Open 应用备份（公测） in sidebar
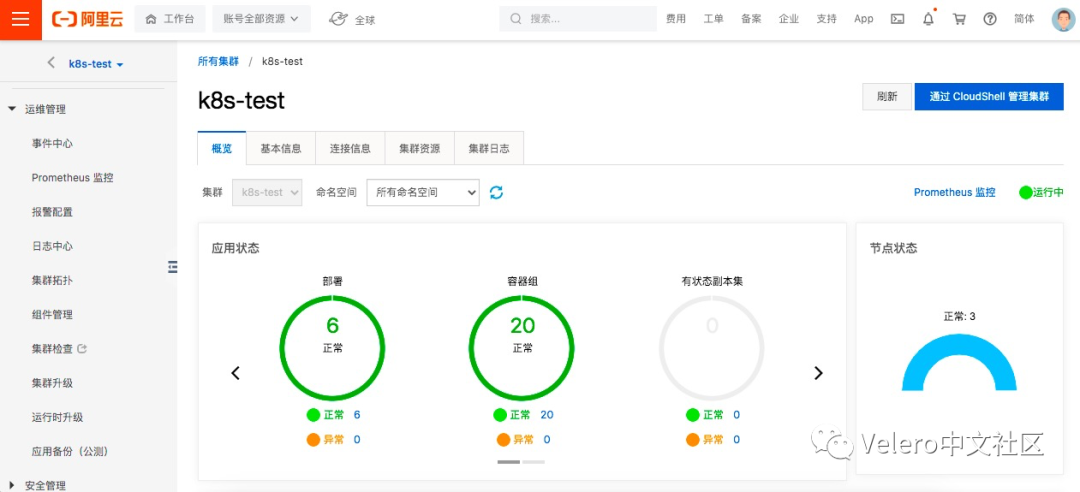 pos(70,451)
